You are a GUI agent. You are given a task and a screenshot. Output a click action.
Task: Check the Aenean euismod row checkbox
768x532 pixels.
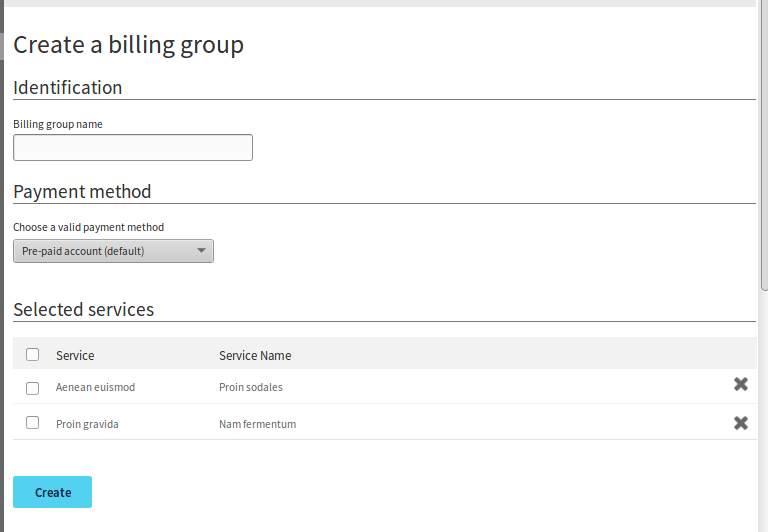click(33, 388)
